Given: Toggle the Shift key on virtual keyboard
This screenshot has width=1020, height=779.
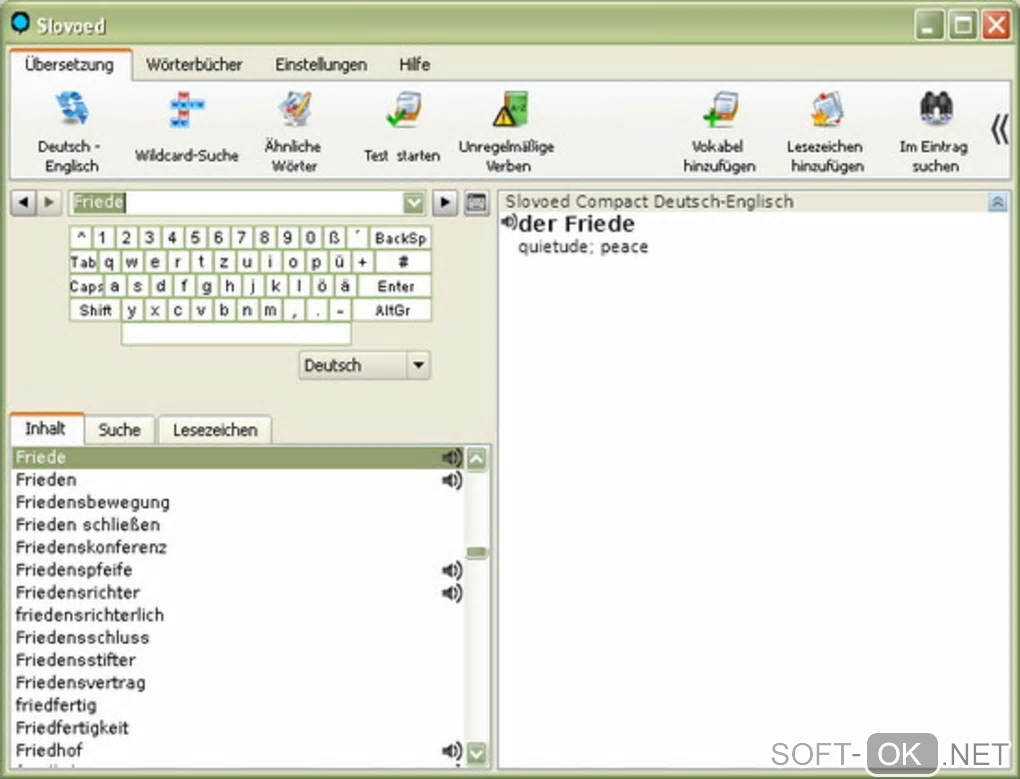Looking at the screenshot, I should click(x=95, y=310).
